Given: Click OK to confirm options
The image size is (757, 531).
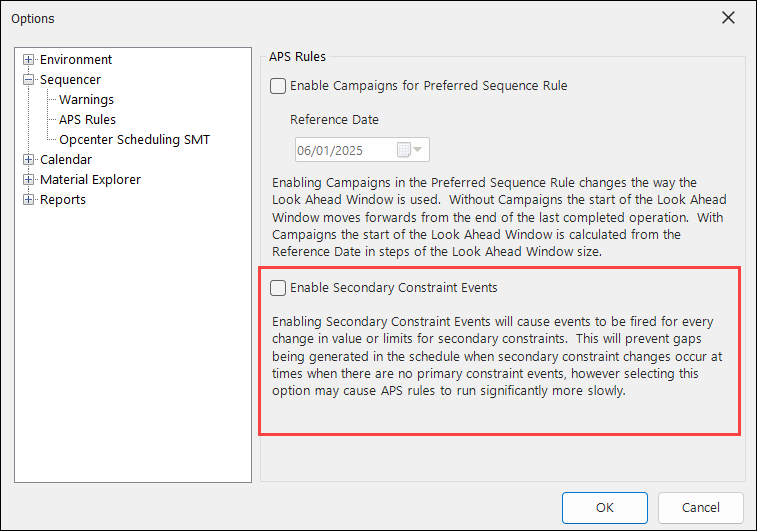Looking at the screenshot, I should [x=604, y=507].
